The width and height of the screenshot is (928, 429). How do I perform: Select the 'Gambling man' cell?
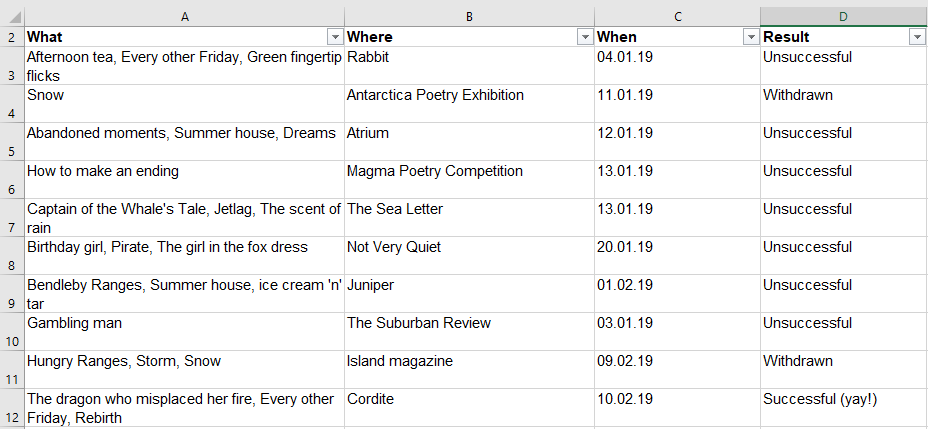click(74, 323)
